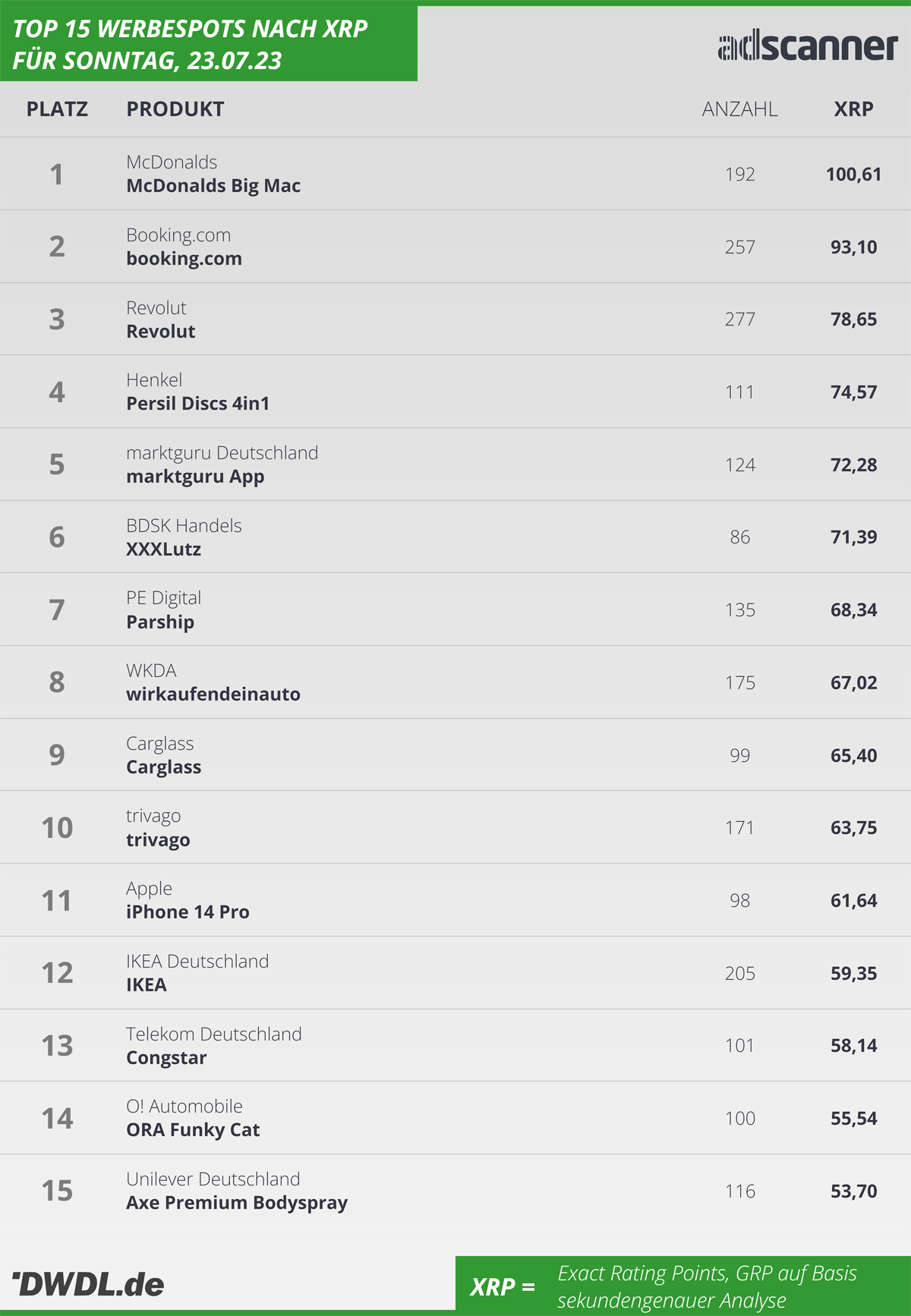The image size is (911, 1316).
Task: Click the iPhone 14 Pro entry
Action: tap(188, 912)
